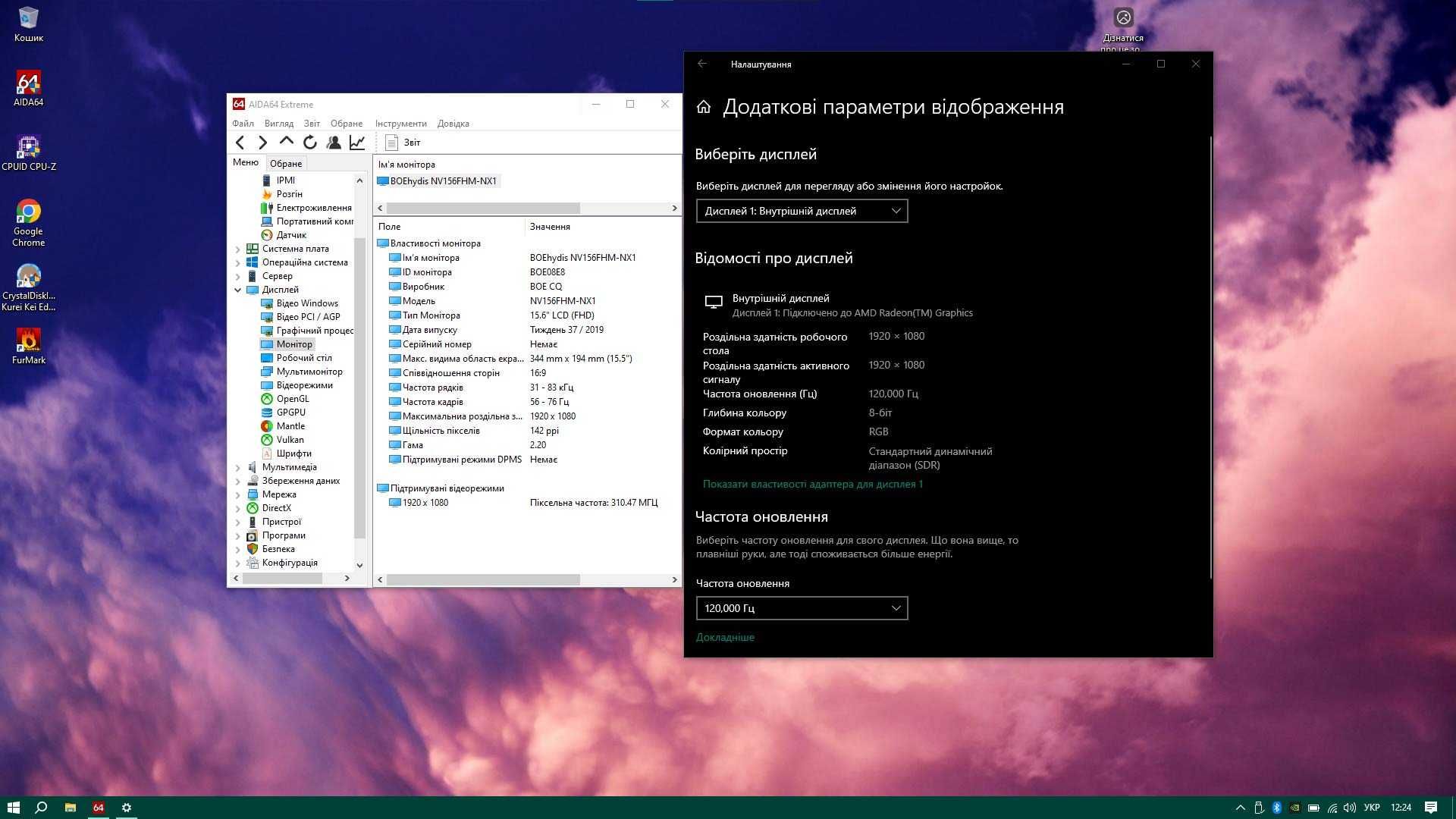Open the Файл menu in AIDA64

click(x=243, y=124)
